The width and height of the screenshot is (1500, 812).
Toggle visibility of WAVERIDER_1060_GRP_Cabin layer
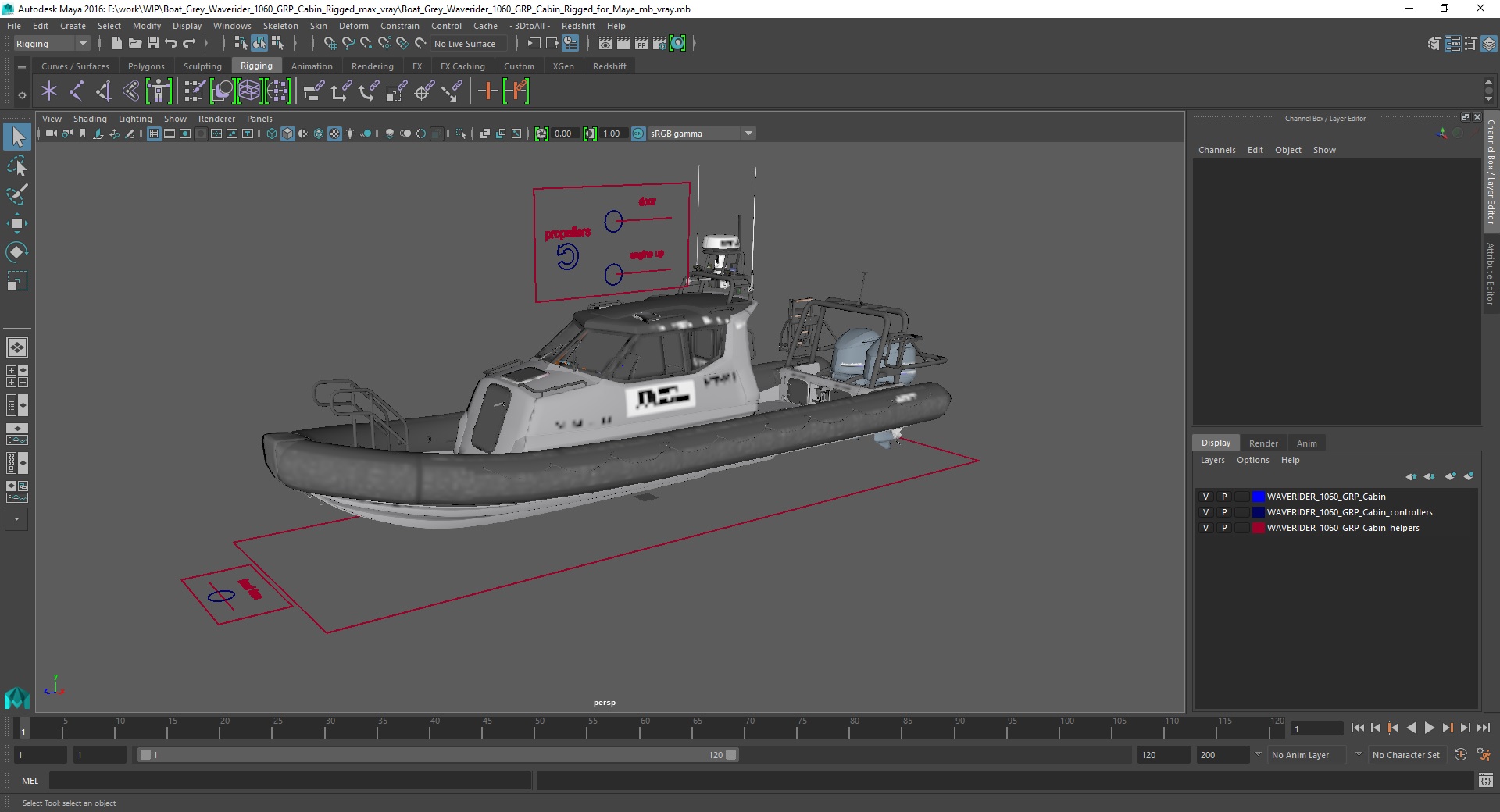(x=1205, y=497)
